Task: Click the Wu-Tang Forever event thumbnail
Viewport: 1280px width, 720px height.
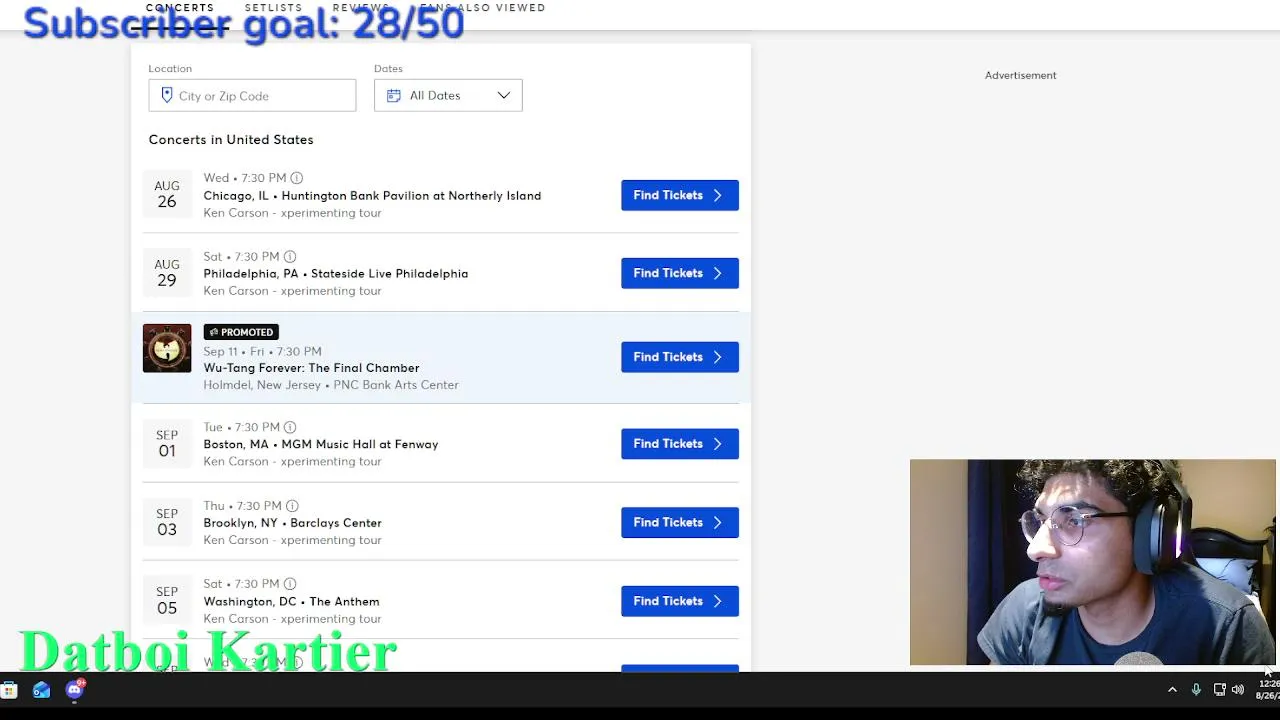Action: click(x=167, y=348)
